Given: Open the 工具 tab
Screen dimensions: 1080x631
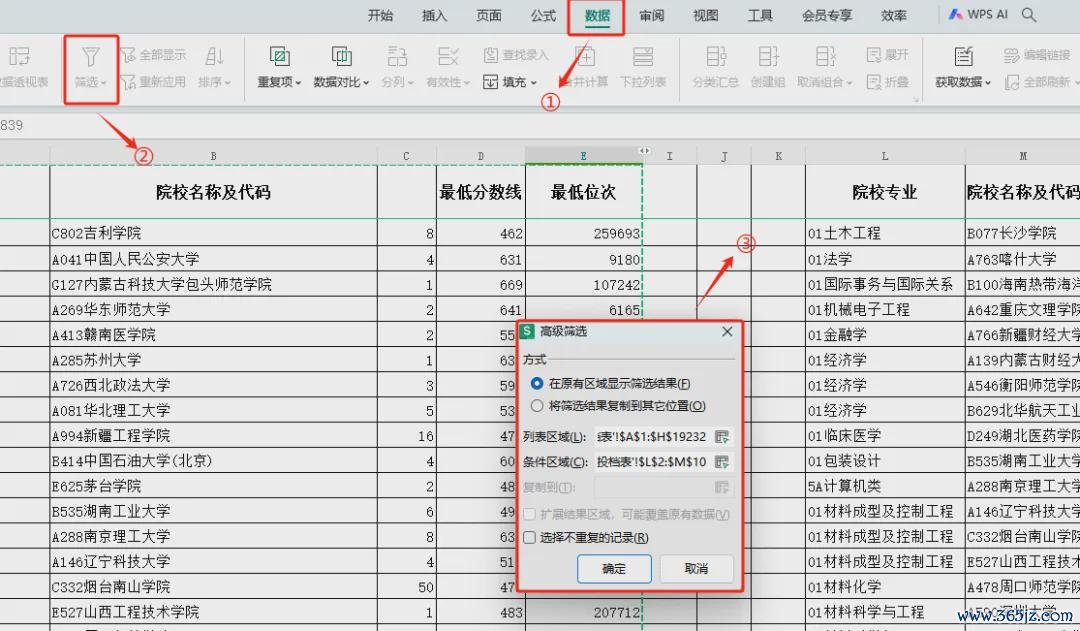Looking at the screenshot, I should point(760,15).
